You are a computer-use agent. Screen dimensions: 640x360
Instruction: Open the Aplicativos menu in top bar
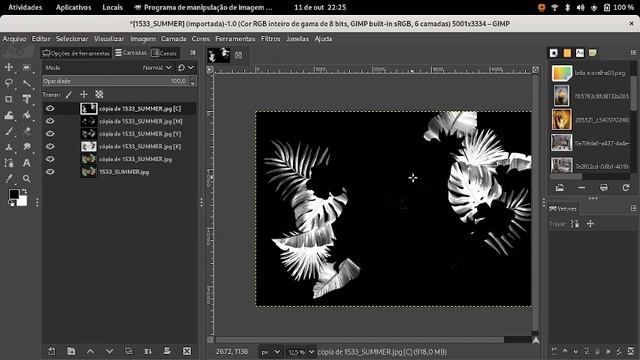(x=73, y=7)
